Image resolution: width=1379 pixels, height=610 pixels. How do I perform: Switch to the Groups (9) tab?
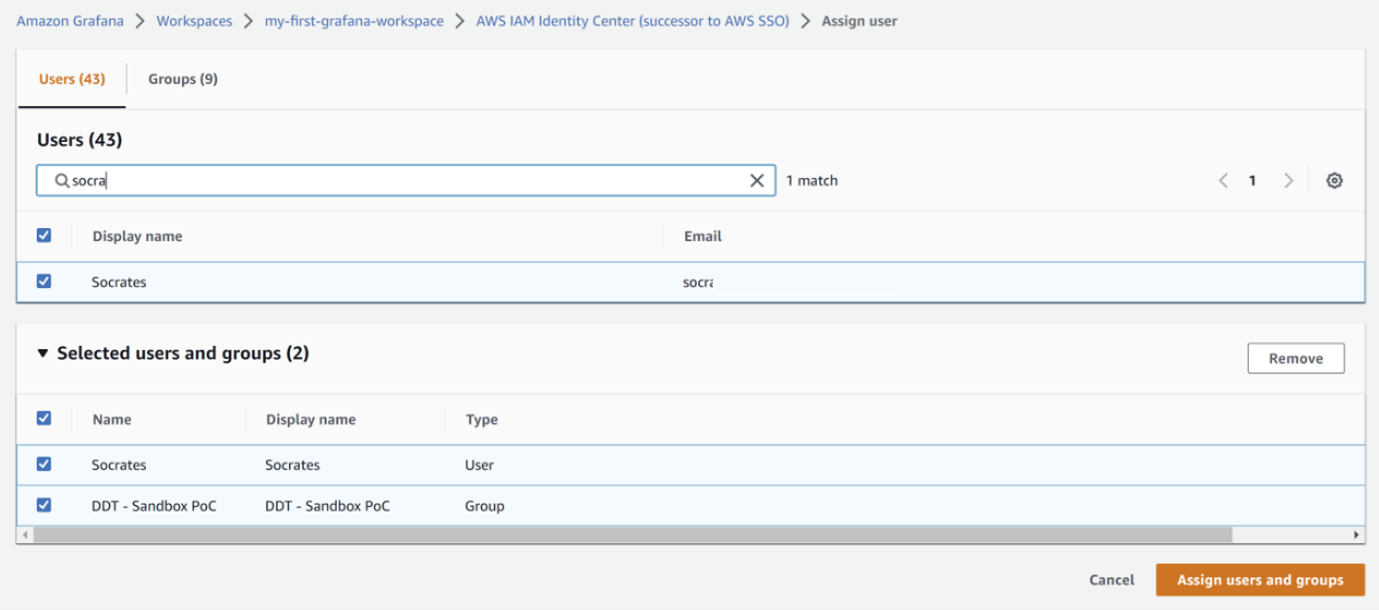click(x=183, y=79)
